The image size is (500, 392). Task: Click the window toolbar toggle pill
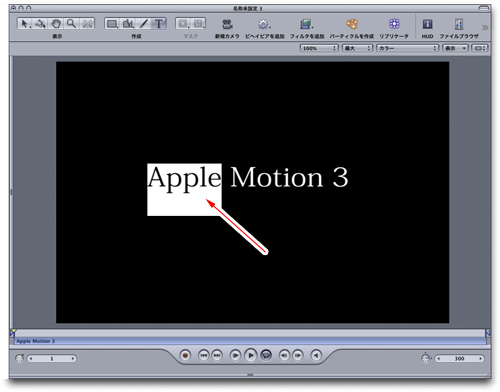click(x=484, y=8)
